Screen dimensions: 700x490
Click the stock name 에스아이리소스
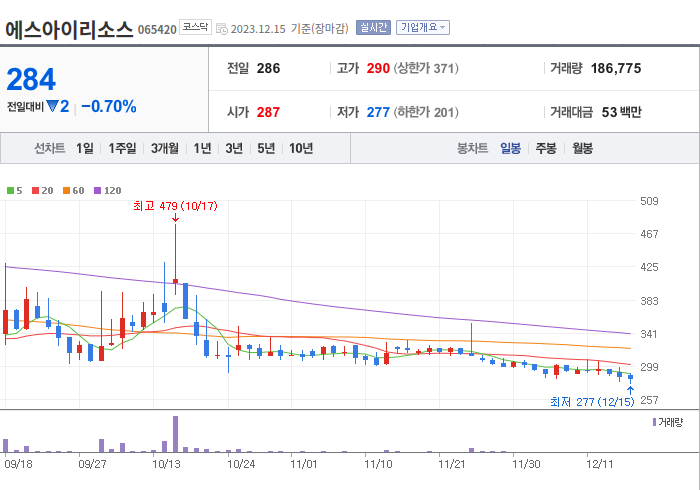point(69,29)
